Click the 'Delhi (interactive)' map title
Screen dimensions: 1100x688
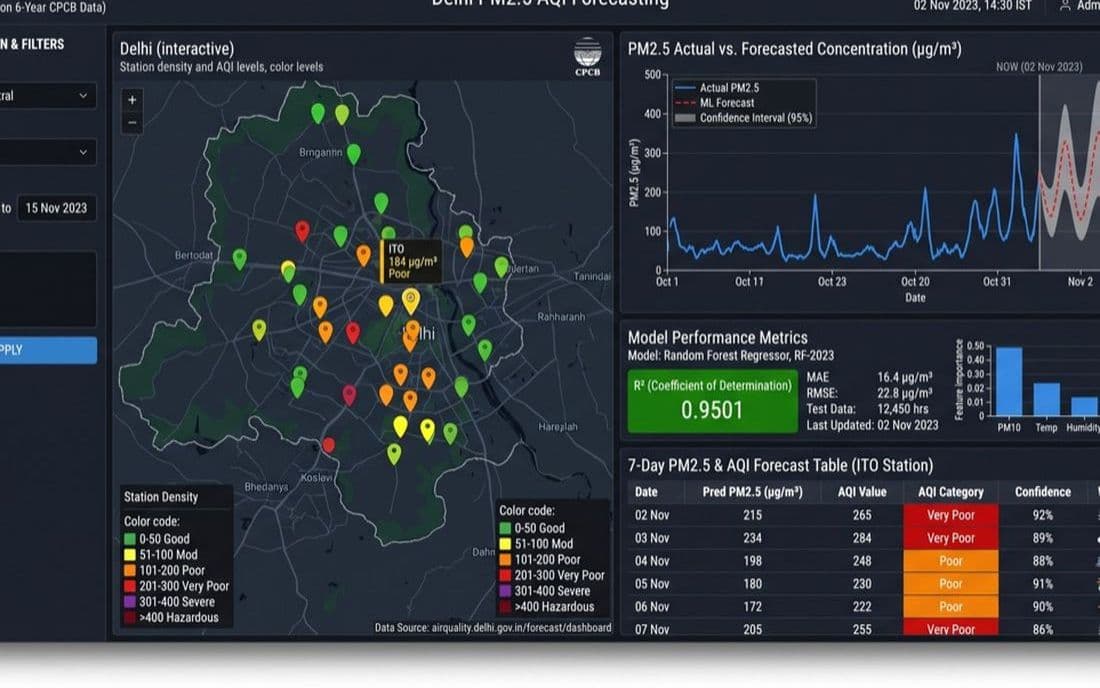click(x=177, y=48)
